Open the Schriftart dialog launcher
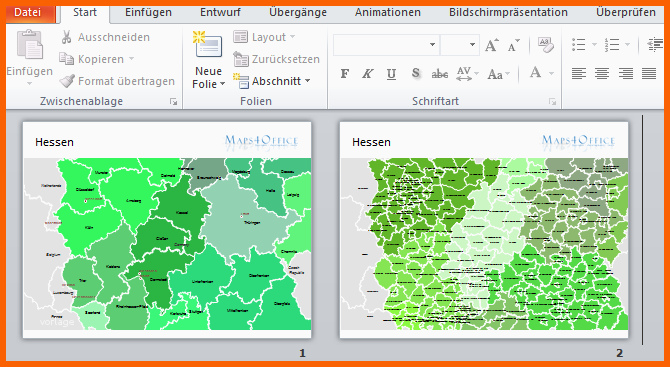The width and height of the screenshot is (670, 367). click(x=552, y=102)
